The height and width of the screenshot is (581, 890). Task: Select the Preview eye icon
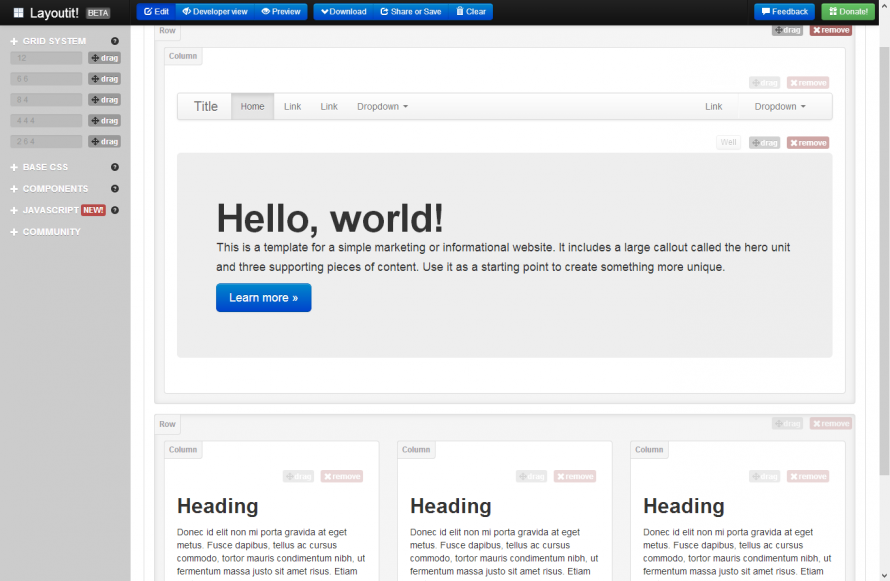click(x=269, y=11)
